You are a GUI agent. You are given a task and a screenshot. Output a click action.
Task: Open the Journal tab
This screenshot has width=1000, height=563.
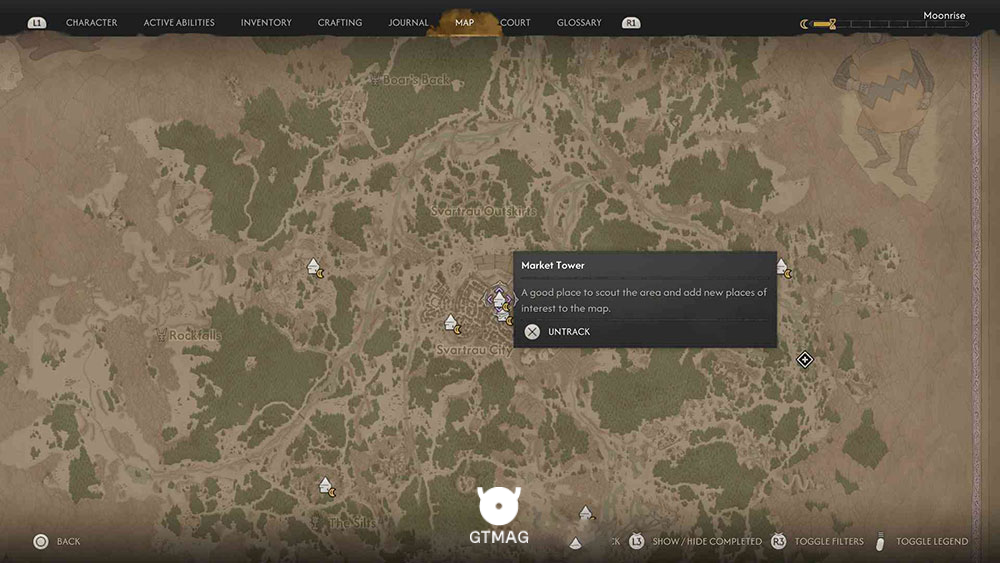[x=408, y=22]
